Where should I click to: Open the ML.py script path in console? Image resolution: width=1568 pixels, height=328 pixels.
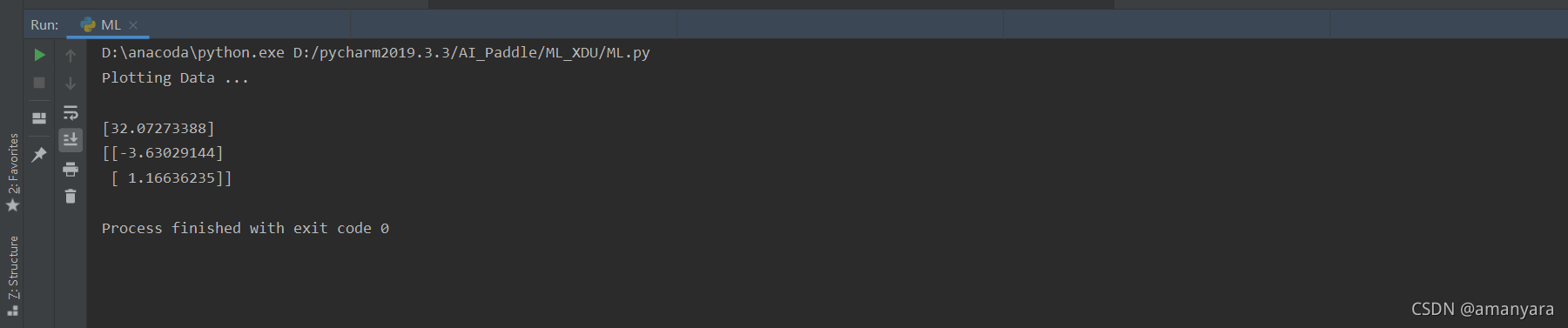(x=472, y=53)
